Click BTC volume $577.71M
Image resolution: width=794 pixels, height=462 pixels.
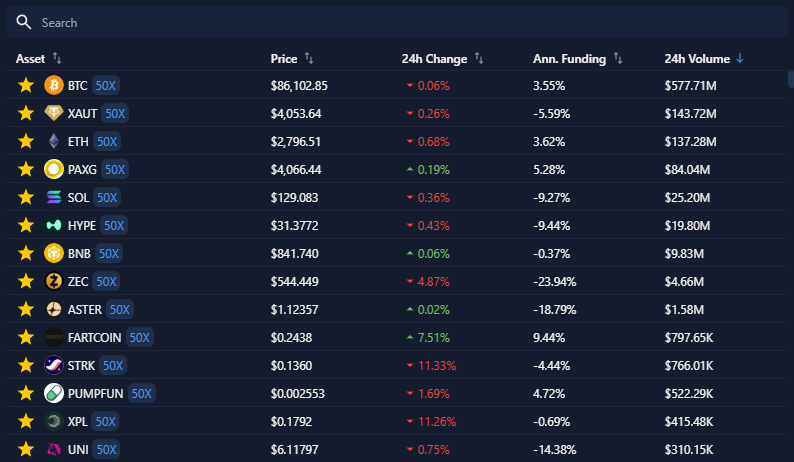coord(690,86)
